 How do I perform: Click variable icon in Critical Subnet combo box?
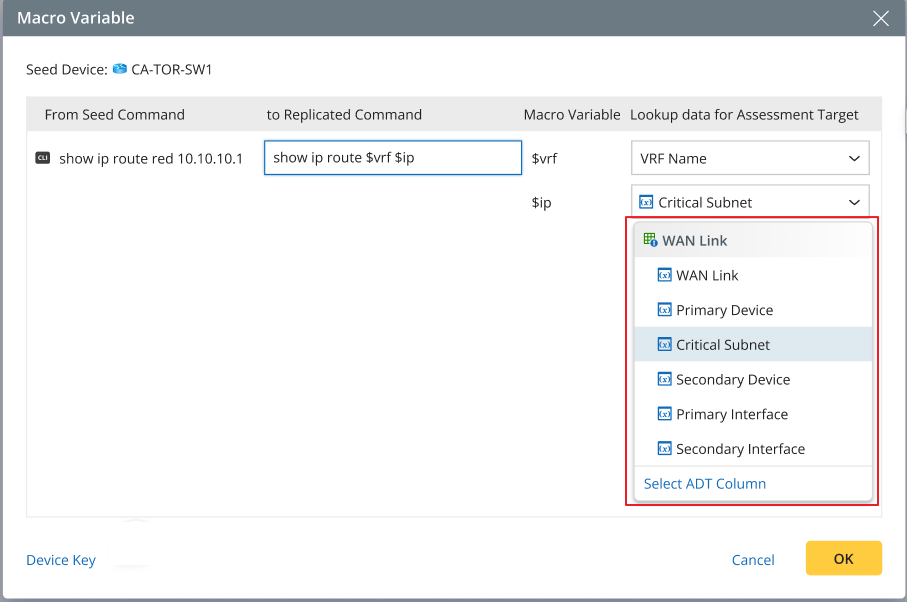646,202
